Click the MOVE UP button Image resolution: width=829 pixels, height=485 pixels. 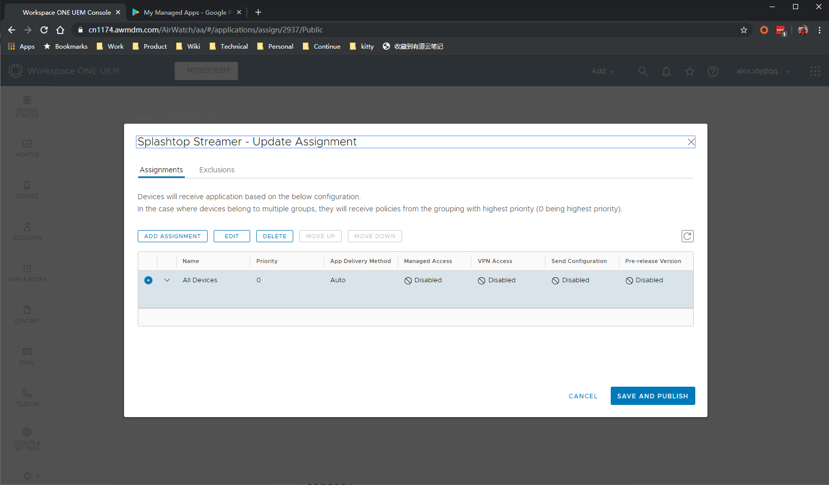click(320, 236)
